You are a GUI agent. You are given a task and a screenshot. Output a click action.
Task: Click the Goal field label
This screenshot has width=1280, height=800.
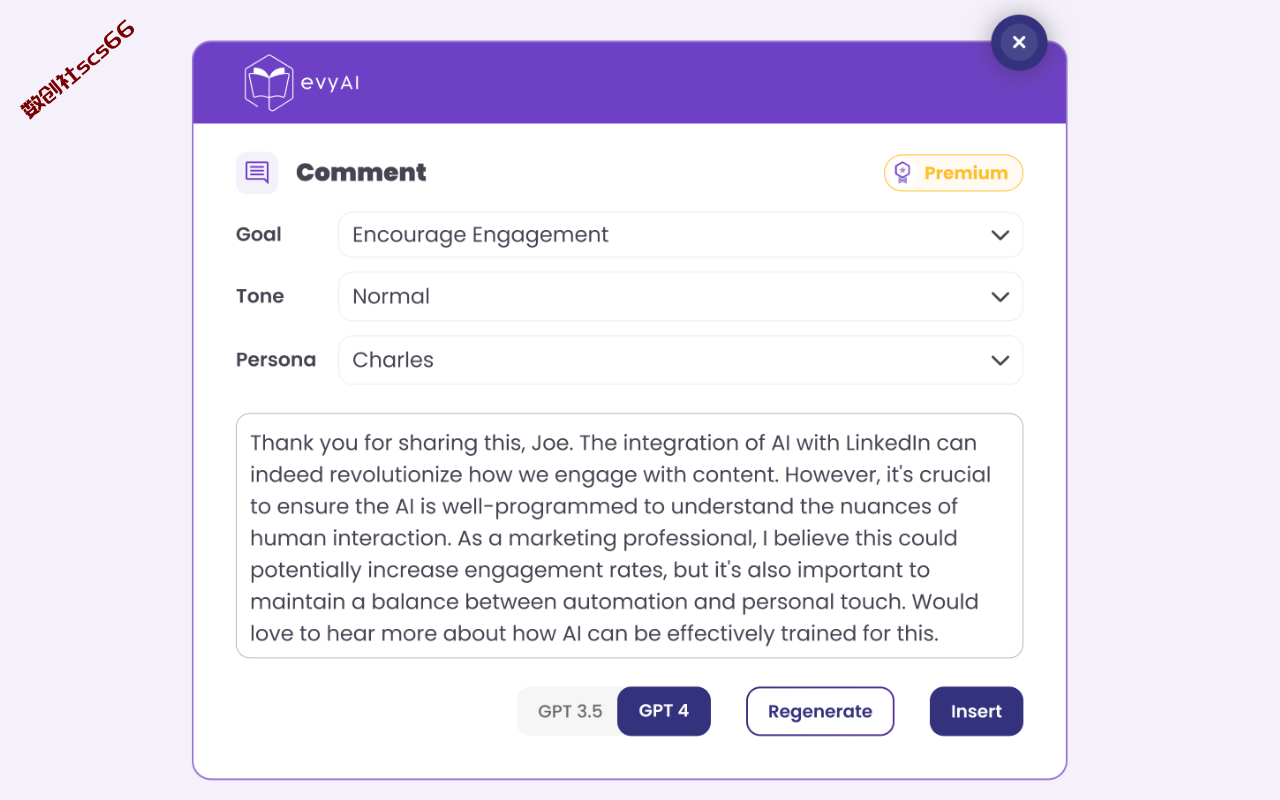[x=259, y=234]
